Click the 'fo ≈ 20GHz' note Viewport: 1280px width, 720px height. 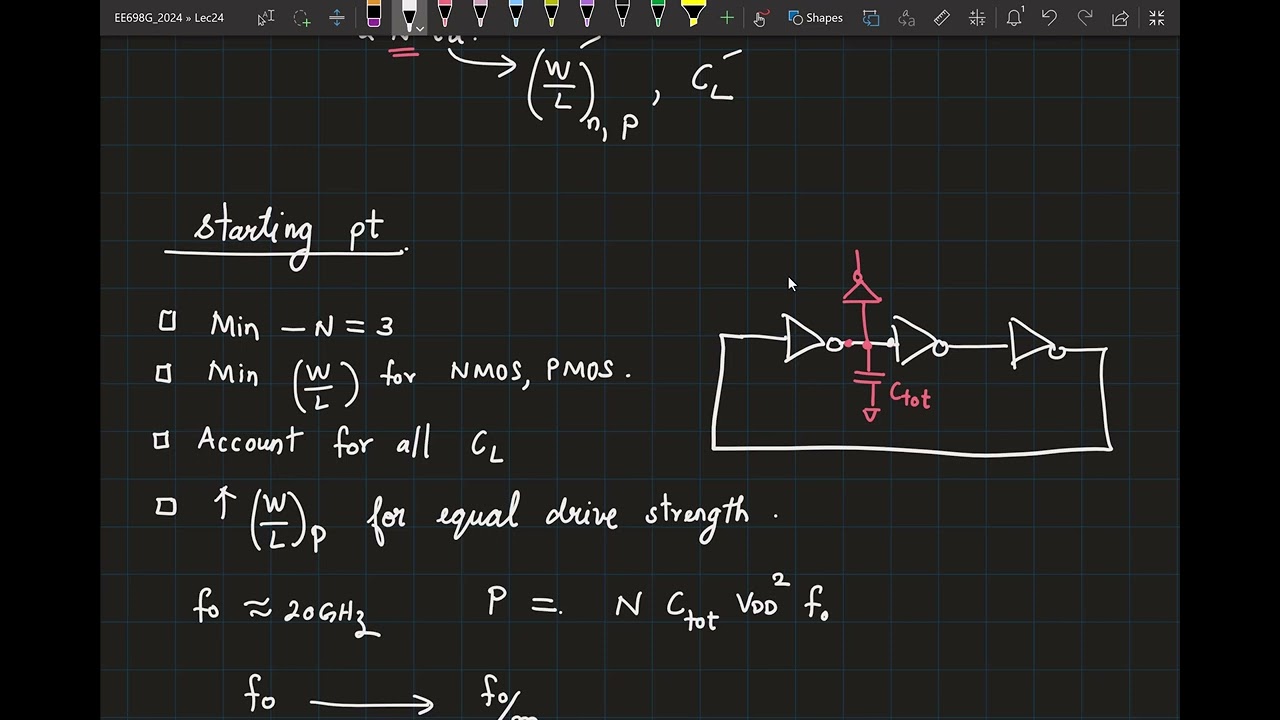click(287, 610)
